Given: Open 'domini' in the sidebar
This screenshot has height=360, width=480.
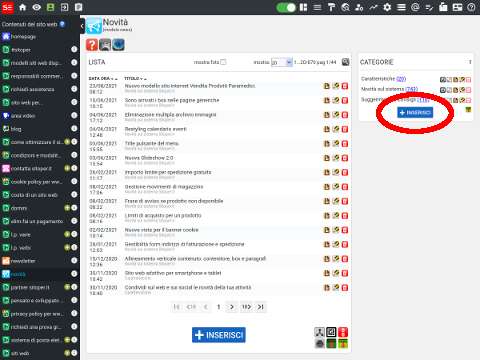Looking at the screenshot, I should coord(19,208).
